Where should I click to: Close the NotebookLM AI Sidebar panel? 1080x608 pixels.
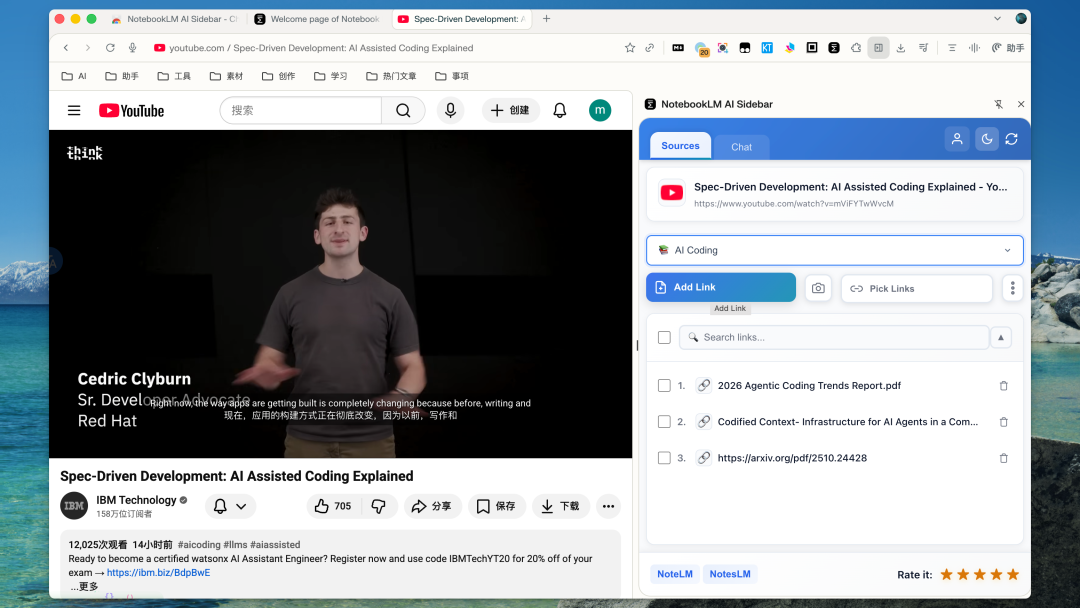[1021, 104]
